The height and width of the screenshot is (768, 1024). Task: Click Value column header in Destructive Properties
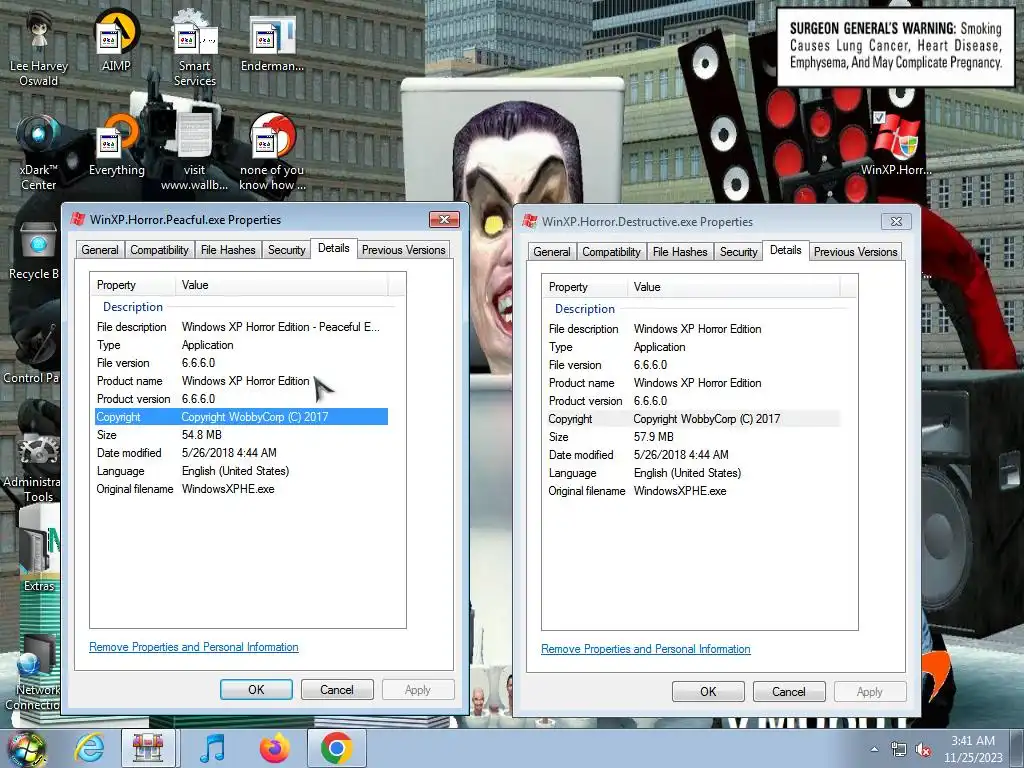pyautogui.click(x=733, y=287)
